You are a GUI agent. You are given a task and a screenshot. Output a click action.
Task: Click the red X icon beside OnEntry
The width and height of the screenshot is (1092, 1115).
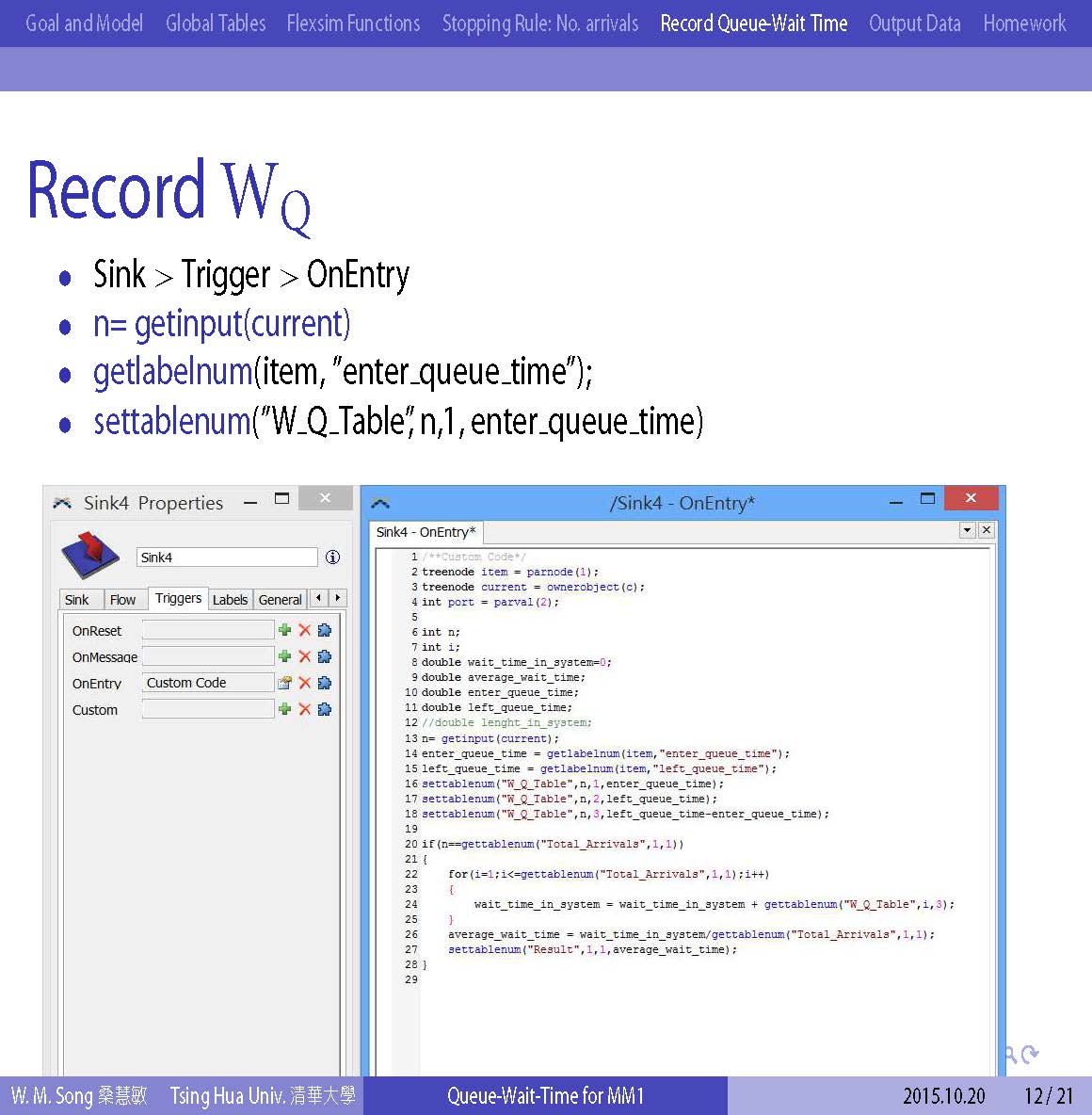304,683
